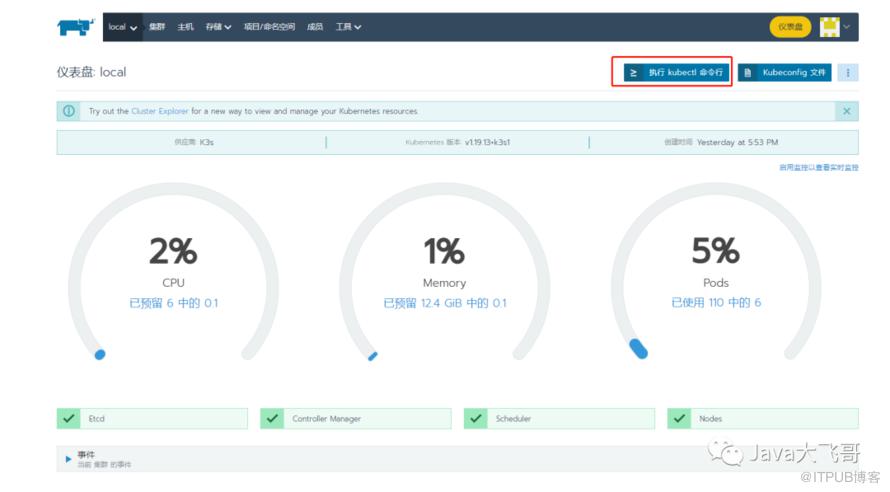Dismiss the Cluster Explorer banner
Viewport: 890px width, 492px height.
847,111
